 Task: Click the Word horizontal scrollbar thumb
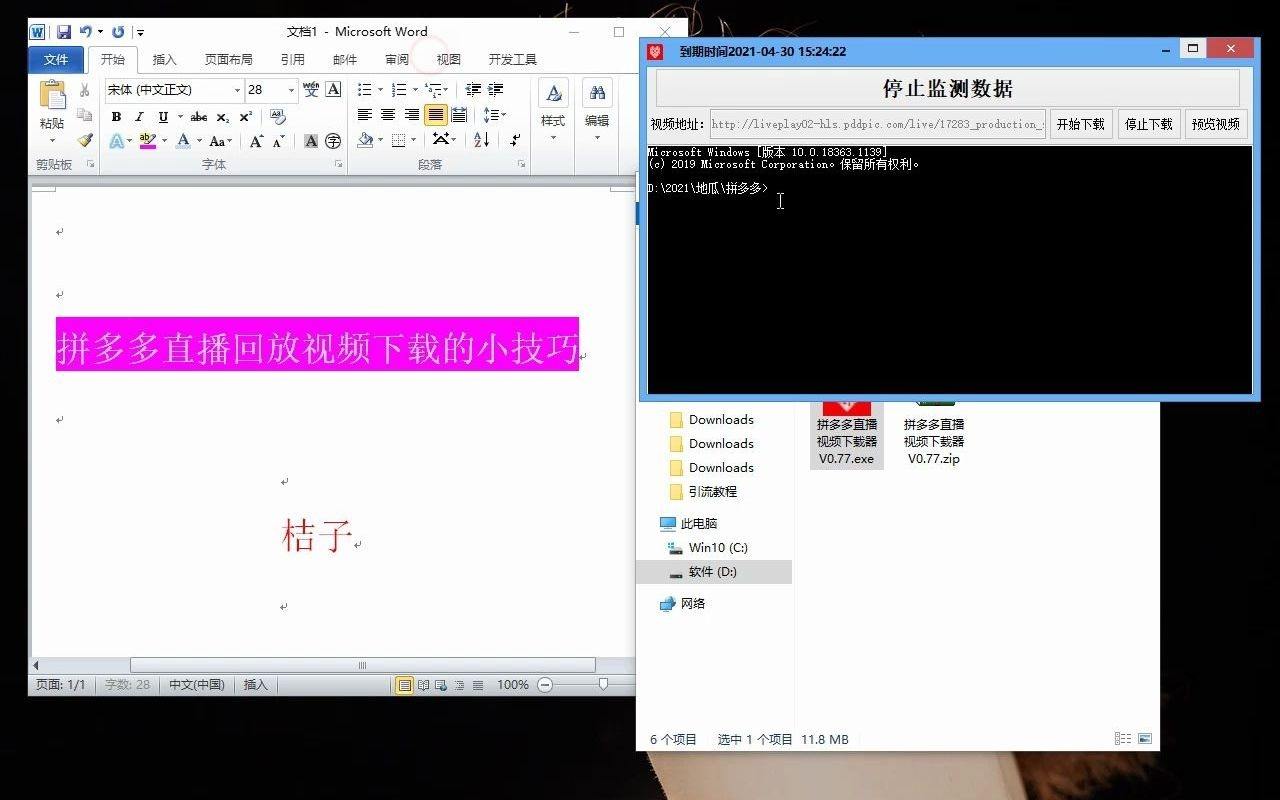pos(363,665)
